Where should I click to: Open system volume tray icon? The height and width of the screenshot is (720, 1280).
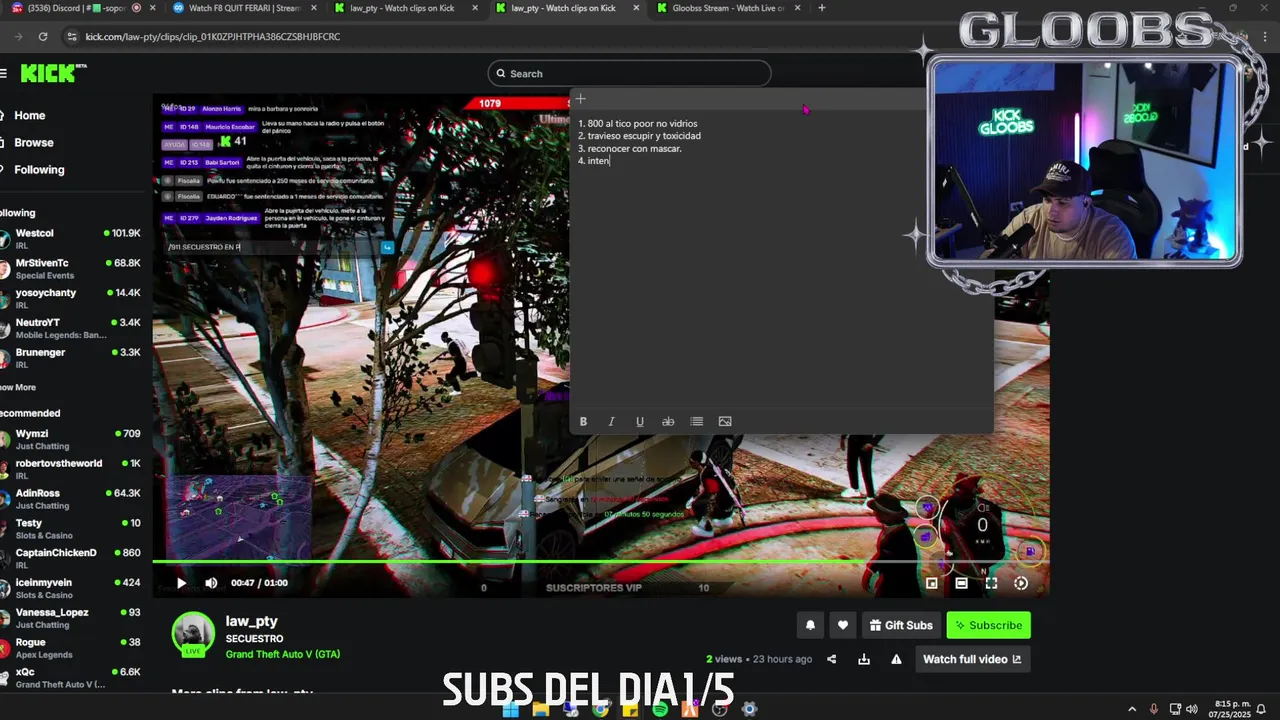click(x=1192, y=709)
